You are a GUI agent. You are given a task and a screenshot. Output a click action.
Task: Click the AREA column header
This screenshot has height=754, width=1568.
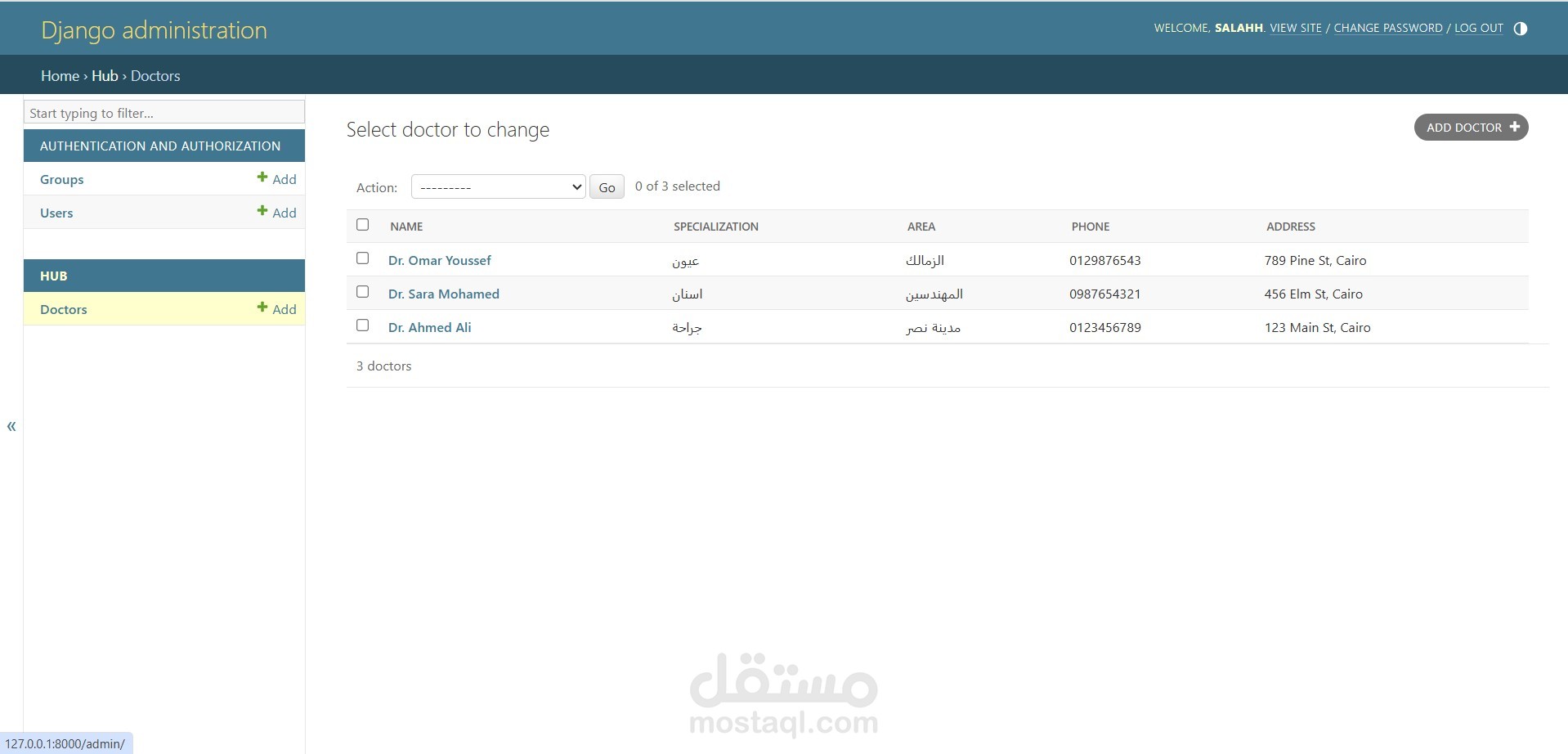(921, 227)
